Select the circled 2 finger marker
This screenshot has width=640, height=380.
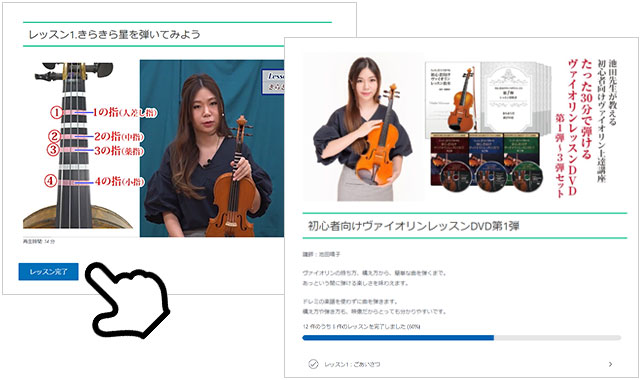[54, 136]
